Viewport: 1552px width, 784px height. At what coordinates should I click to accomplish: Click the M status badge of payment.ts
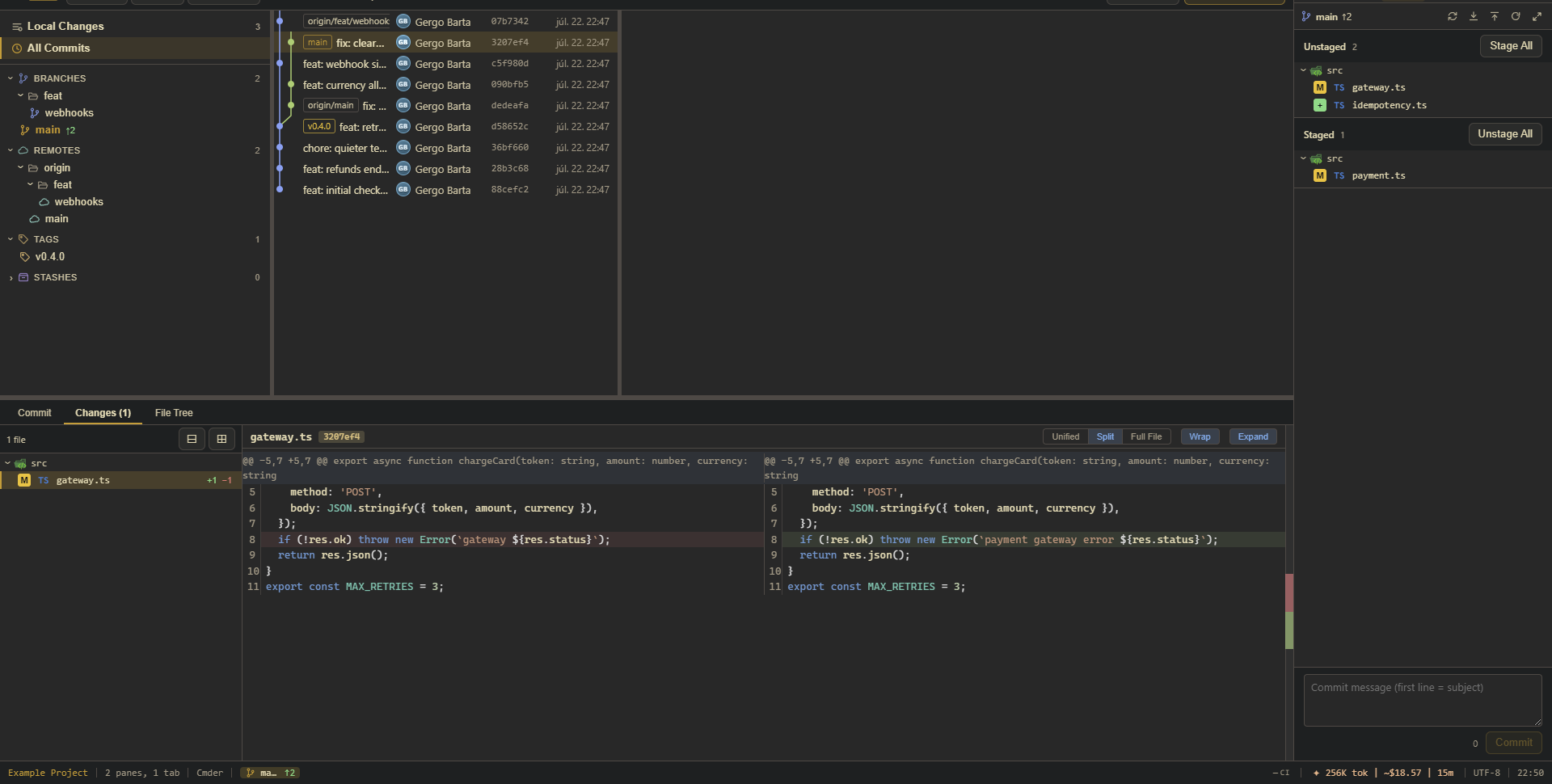click(1320, 175)
